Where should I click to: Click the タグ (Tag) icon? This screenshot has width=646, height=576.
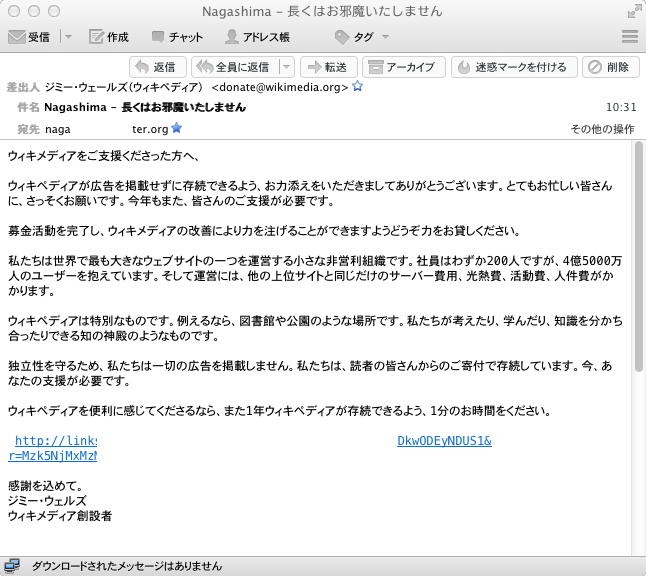[342, 37]
